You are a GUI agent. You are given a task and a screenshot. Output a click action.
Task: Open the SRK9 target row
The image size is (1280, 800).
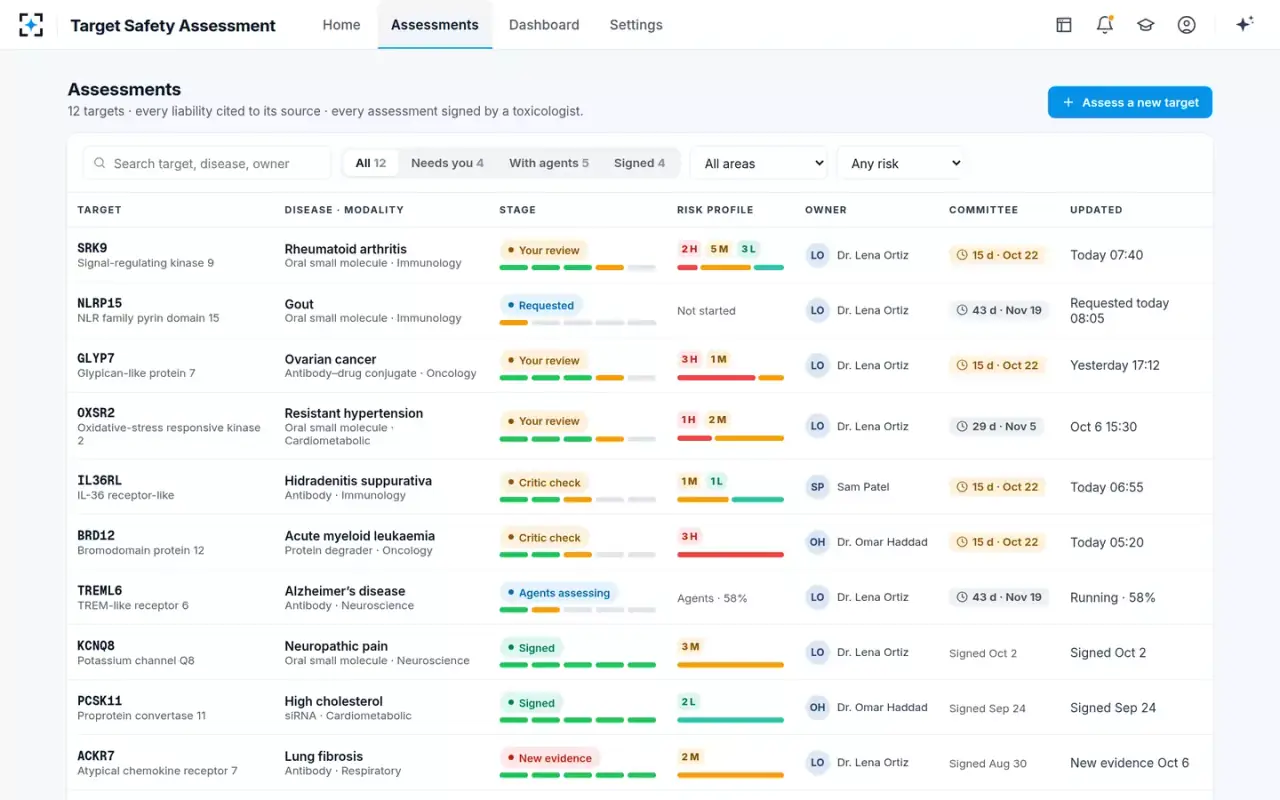click(640, 255)
